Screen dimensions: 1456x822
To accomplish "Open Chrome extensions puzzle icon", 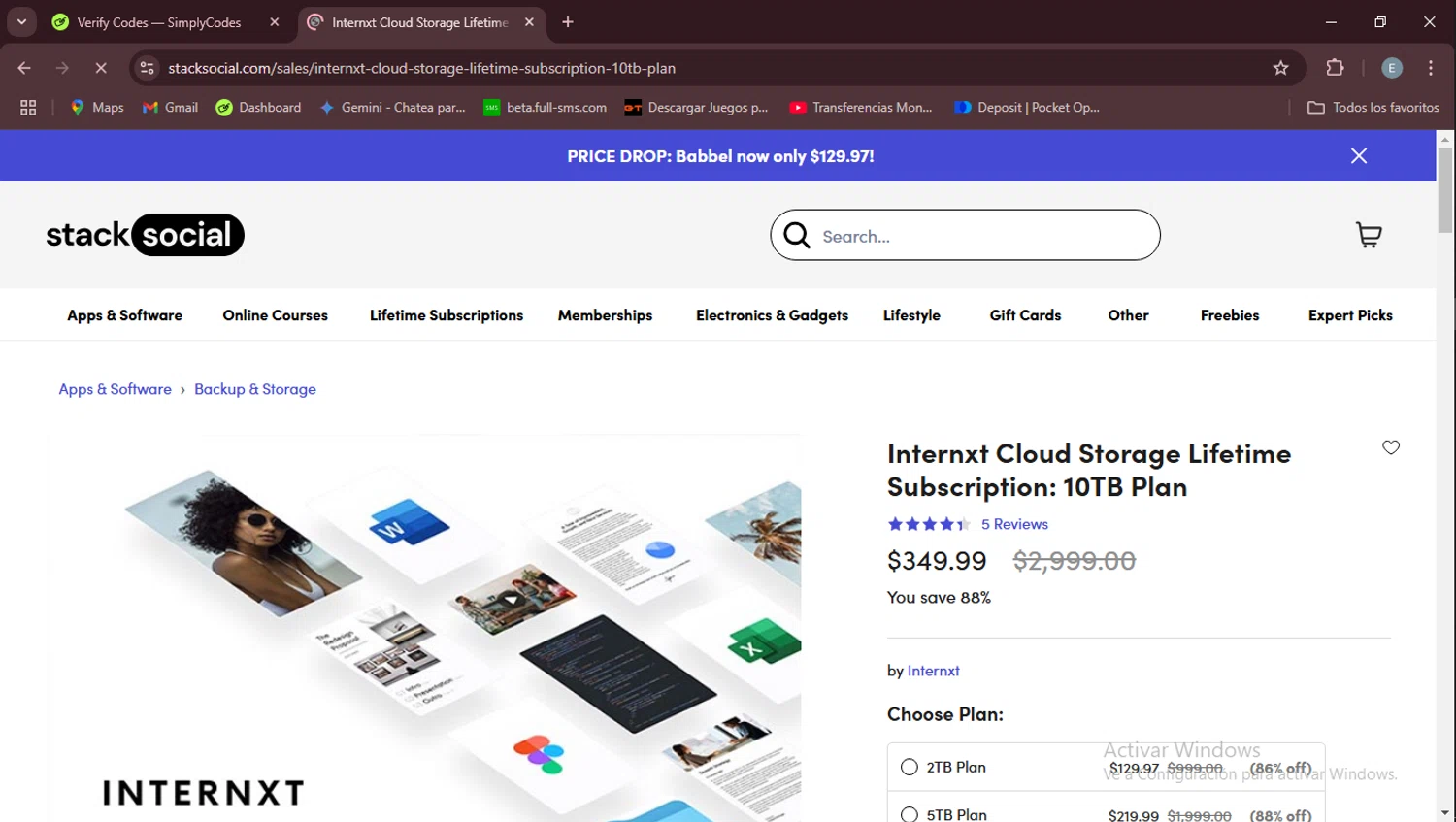I will (1335, 68).
